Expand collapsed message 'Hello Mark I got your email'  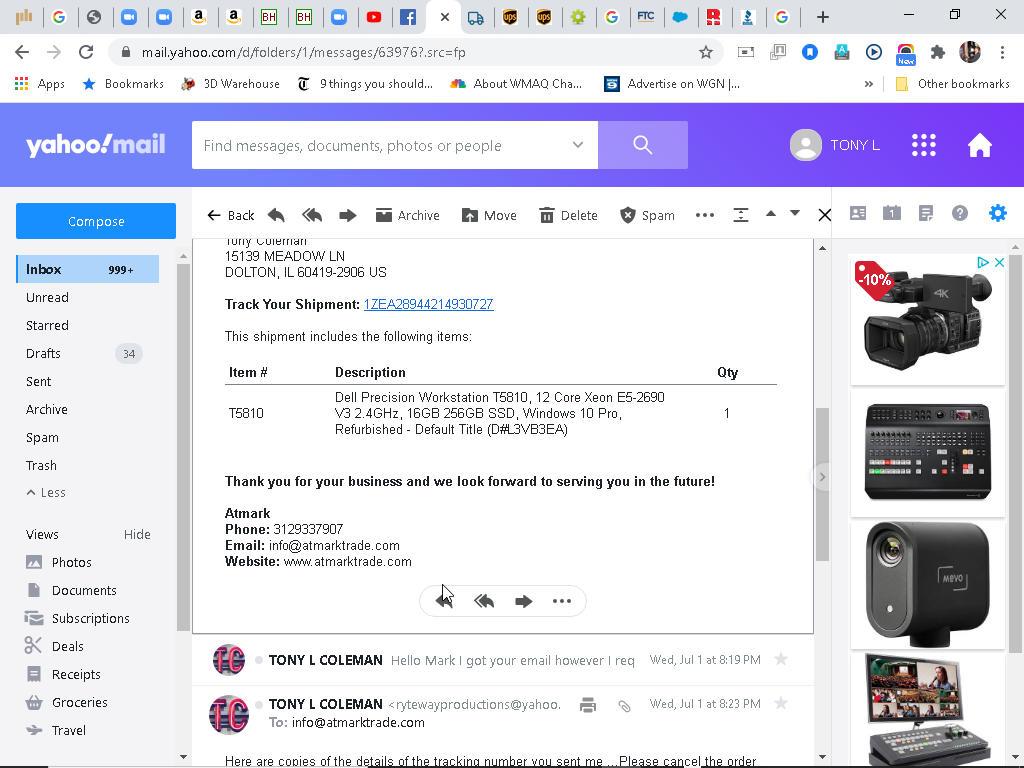tap(503, 660)
